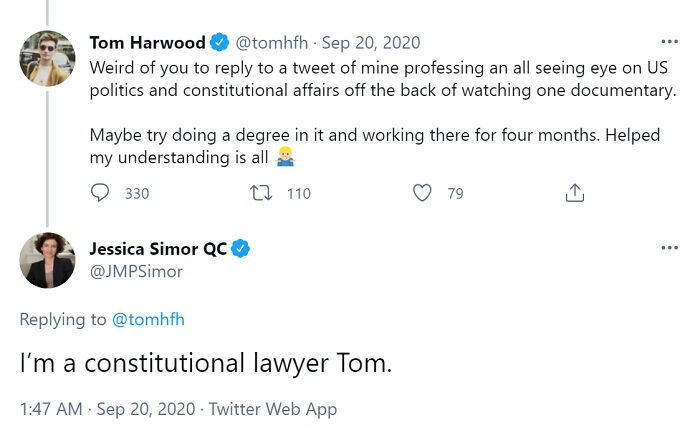Reply to Tom Harwood's tweet

100,193
